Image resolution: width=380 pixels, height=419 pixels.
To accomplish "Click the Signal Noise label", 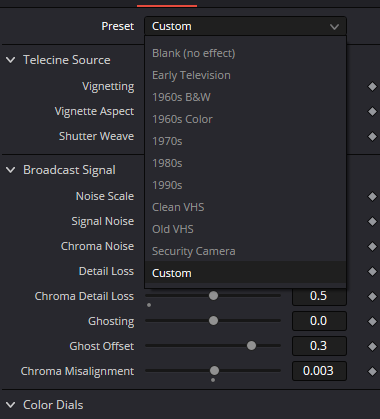I will [x=103, y=222].
